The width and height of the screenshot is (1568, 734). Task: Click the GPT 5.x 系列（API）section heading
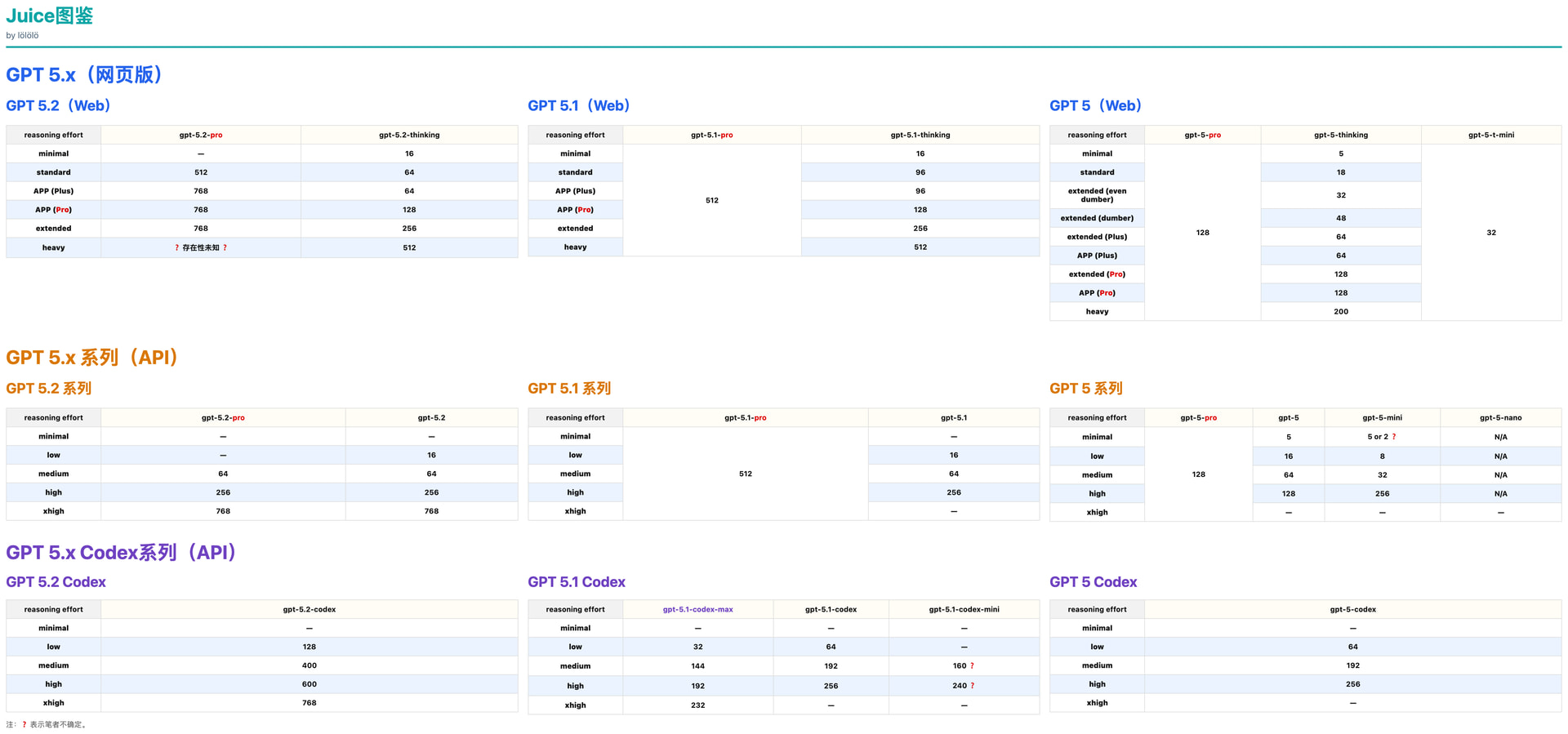point(95,358)
